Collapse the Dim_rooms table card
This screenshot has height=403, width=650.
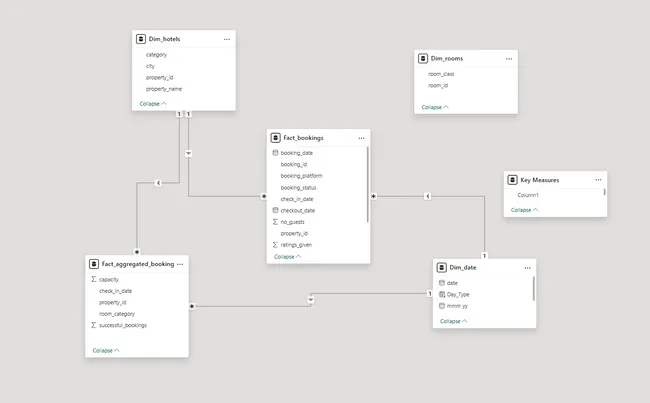(x=436, y=106)
